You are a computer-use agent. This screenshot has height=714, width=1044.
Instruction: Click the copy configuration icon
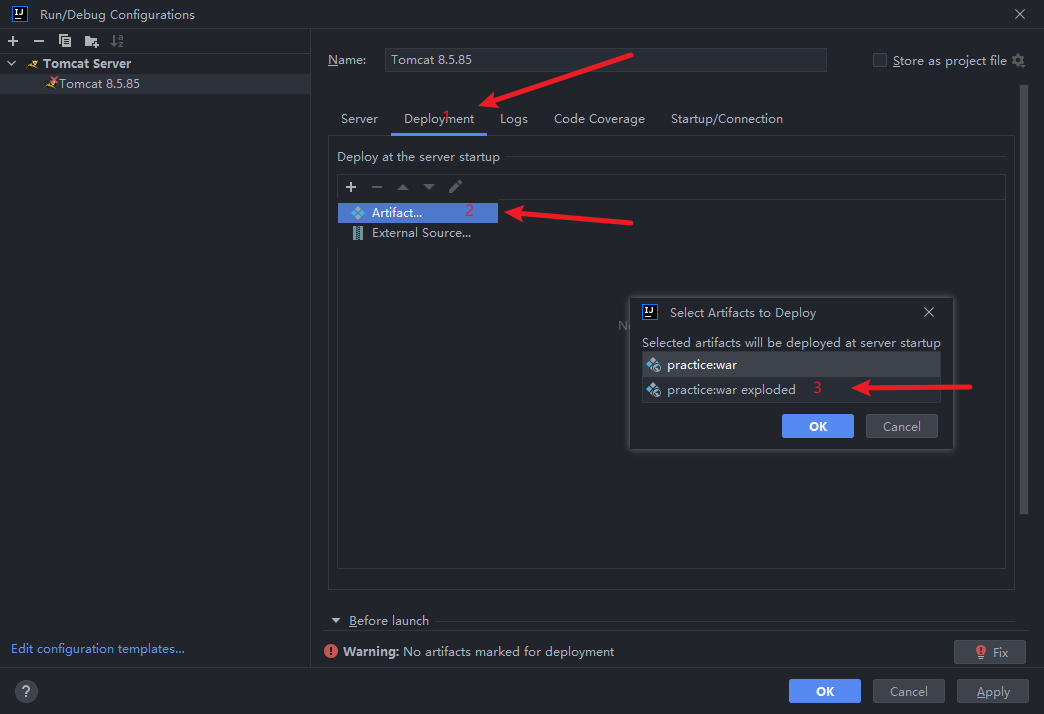coord(65,41)
